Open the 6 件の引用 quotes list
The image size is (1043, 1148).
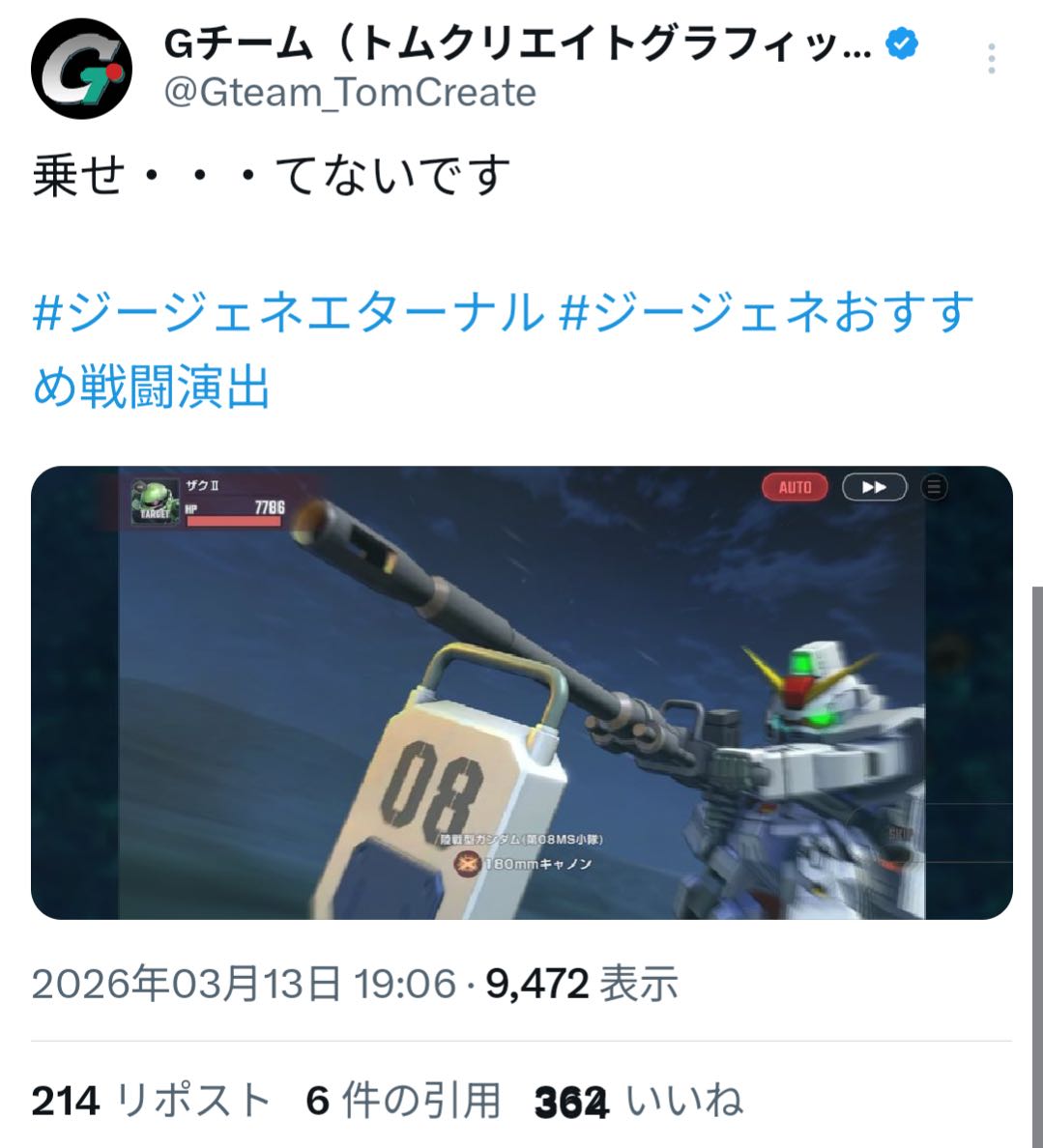coord(404,1101)
